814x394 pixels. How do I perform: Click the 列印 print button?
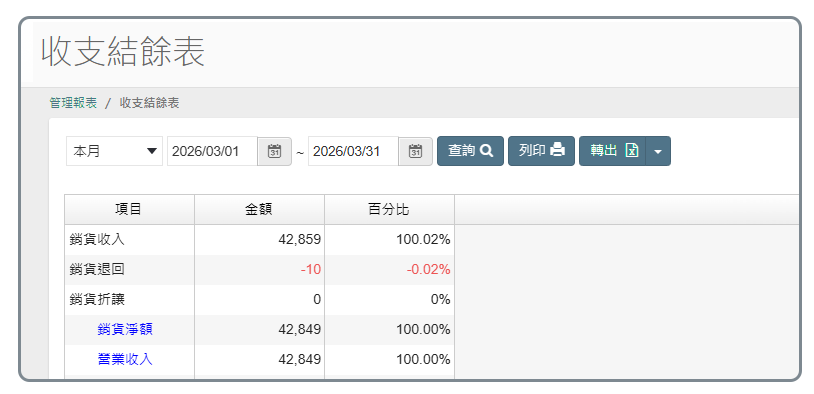tap(541, 151)
